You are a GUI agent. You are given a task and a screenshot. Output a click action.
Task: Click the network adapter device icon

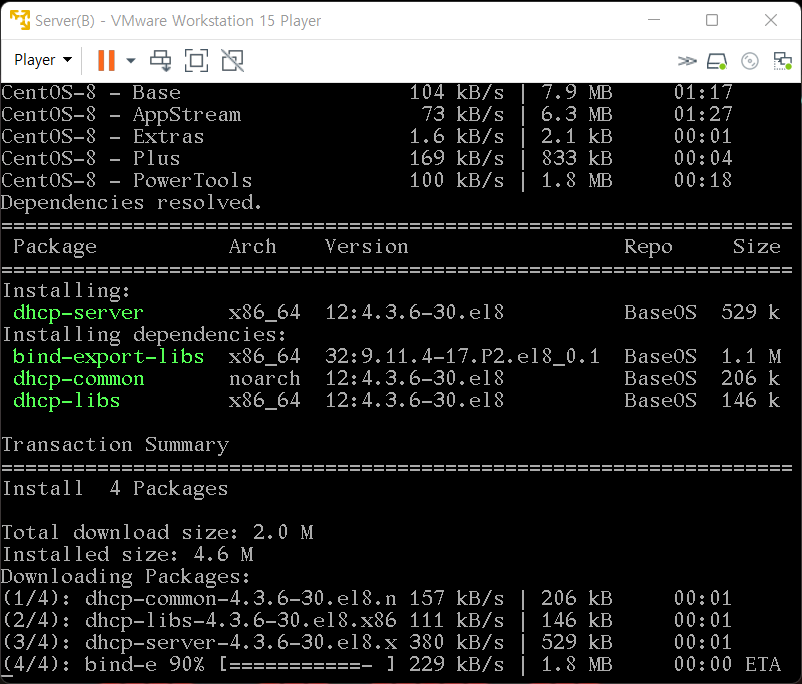782,61
